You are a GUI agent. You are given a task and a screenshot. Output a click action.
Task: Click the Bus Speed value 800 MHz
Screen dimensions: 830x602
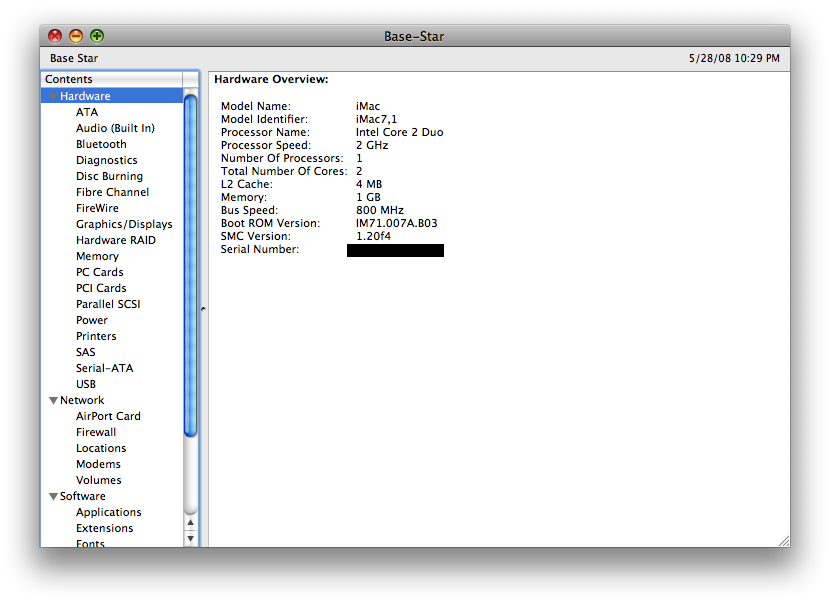point(380,210)
